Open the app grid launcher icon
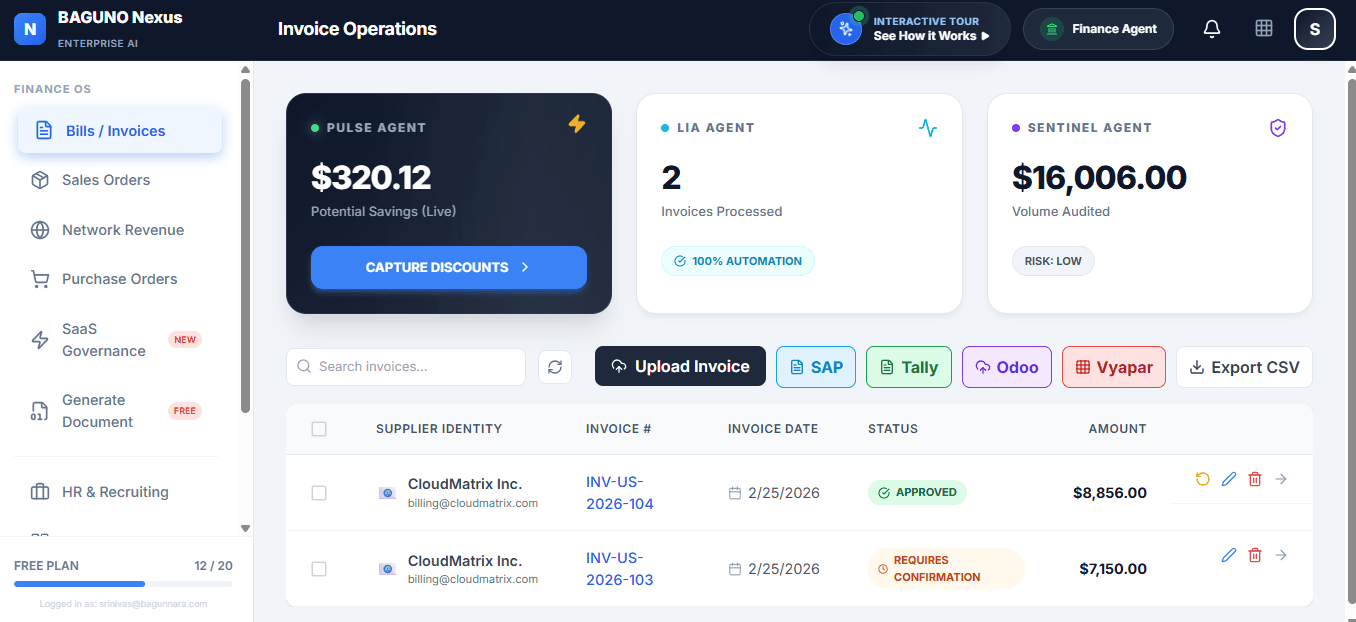The width and height of the screenshot is (1356, 622). click(x=1263, y=29)
